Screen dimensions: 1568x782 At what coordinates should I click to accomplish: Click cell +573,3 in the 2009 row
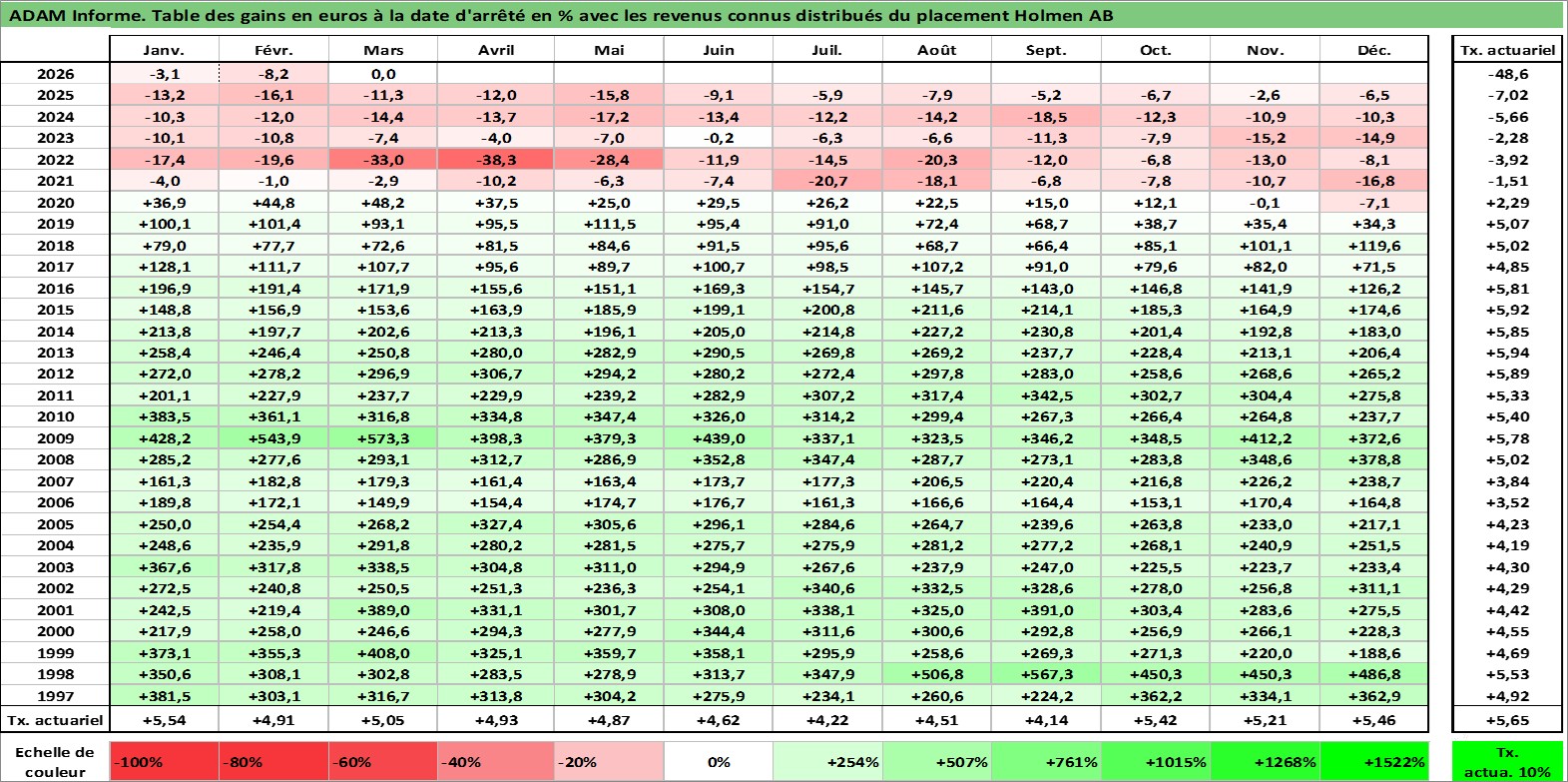[383, 438]
